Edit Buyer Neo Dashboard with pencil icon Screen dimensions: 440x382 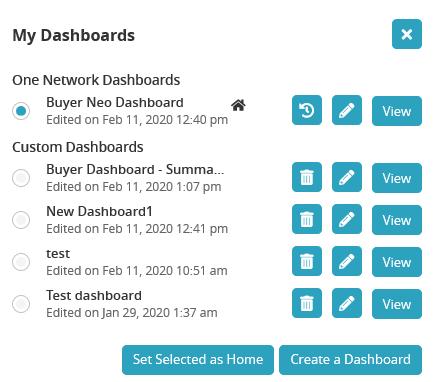347,110
